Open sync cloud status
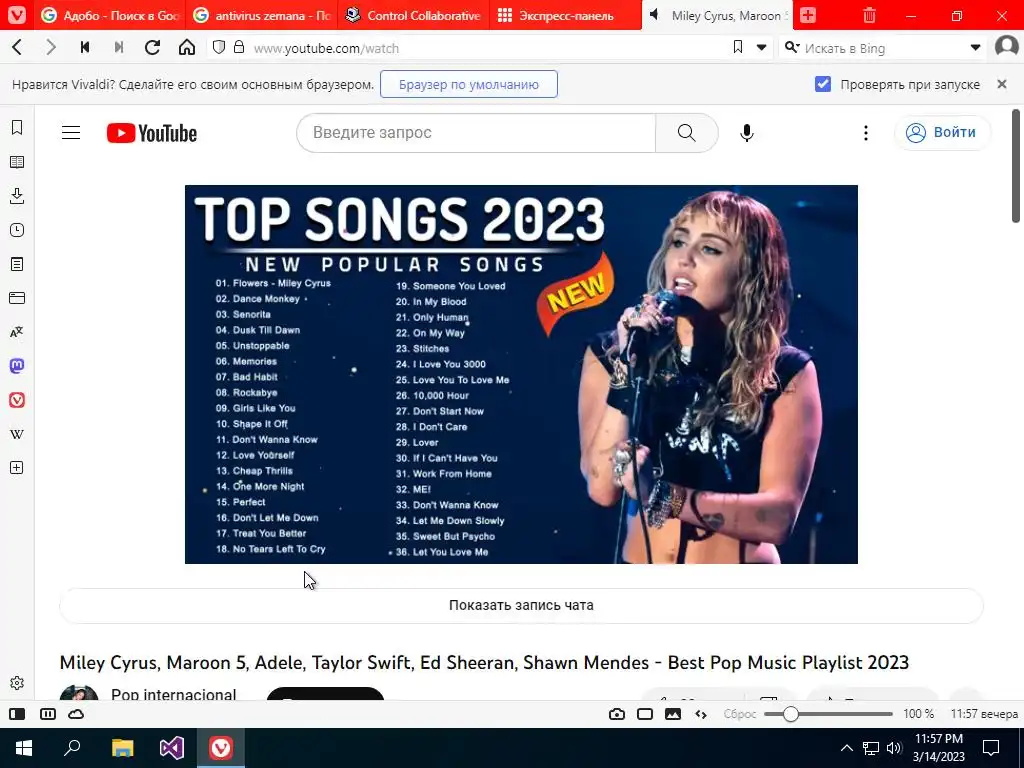The width and height of the screenshot is (1024, 768). pos(76,714)
